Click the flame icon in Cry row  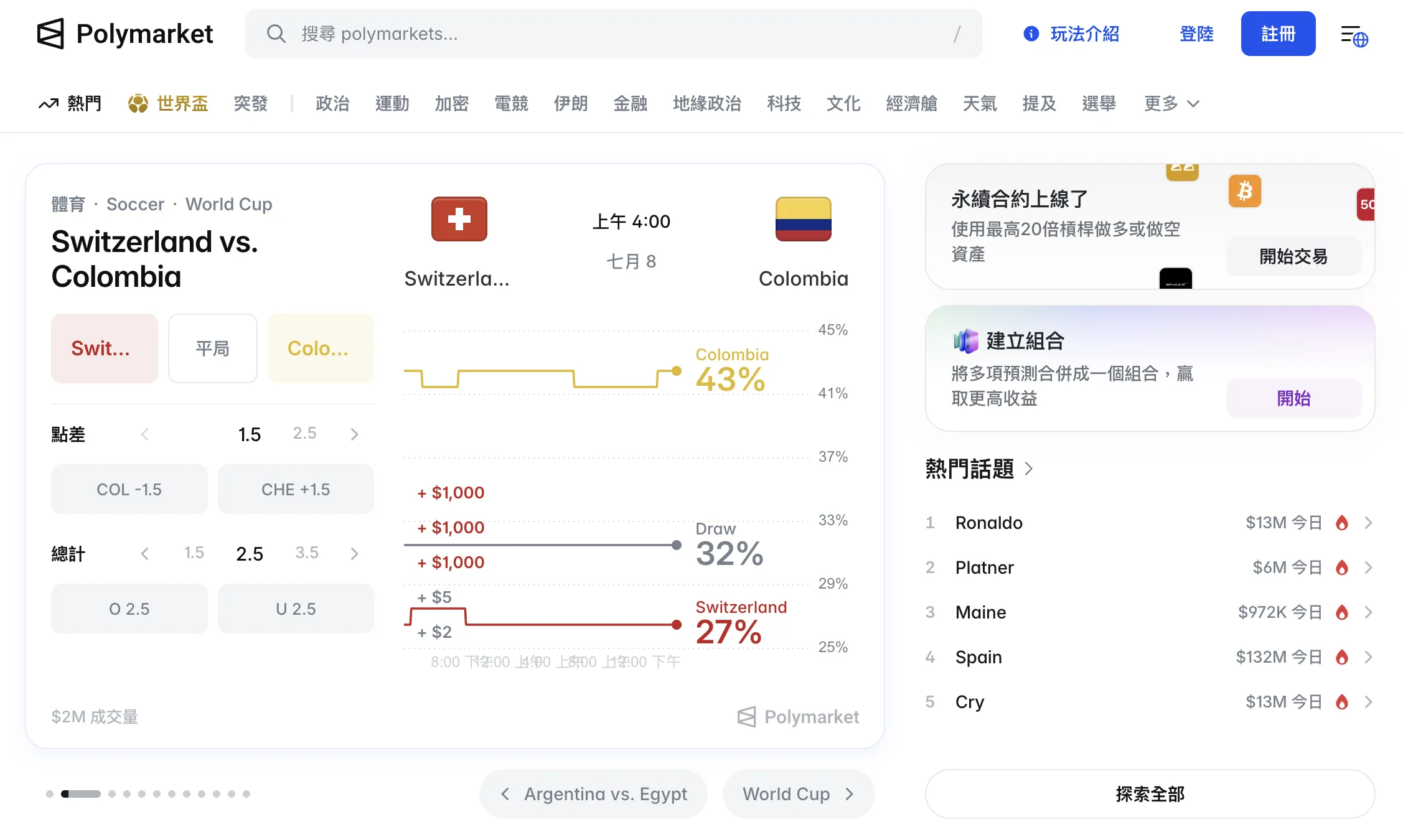pyautogui.click(x=1342, y=702)
